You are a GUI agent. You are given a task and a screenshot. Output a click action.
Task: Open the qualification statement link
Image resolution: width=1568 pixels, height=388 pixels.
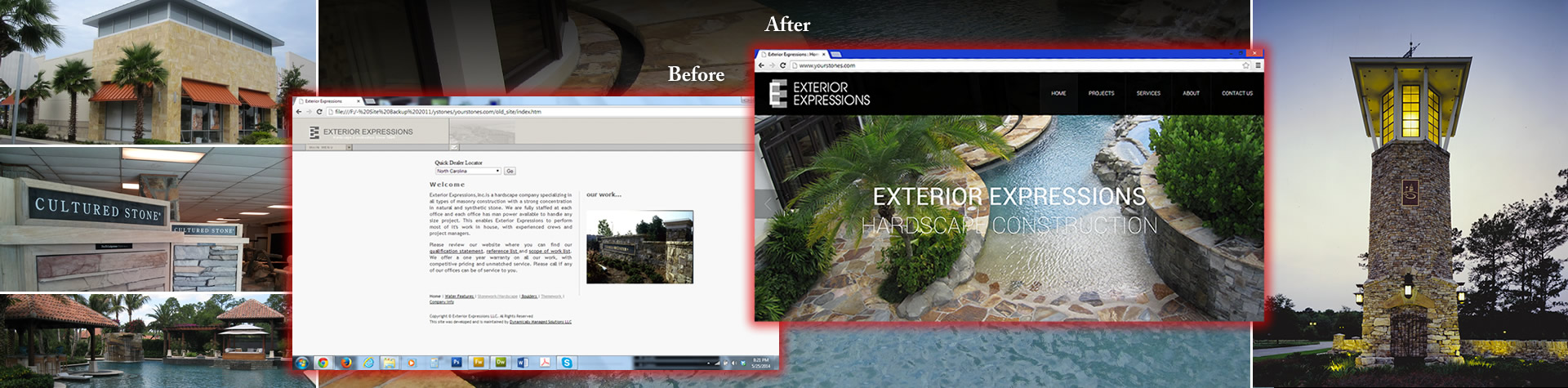[x=457, y=252]
